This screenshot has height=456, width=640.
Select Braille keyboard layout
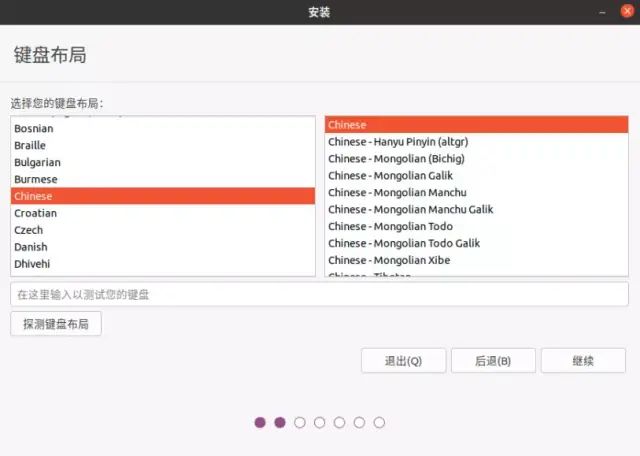coord(30,146)
